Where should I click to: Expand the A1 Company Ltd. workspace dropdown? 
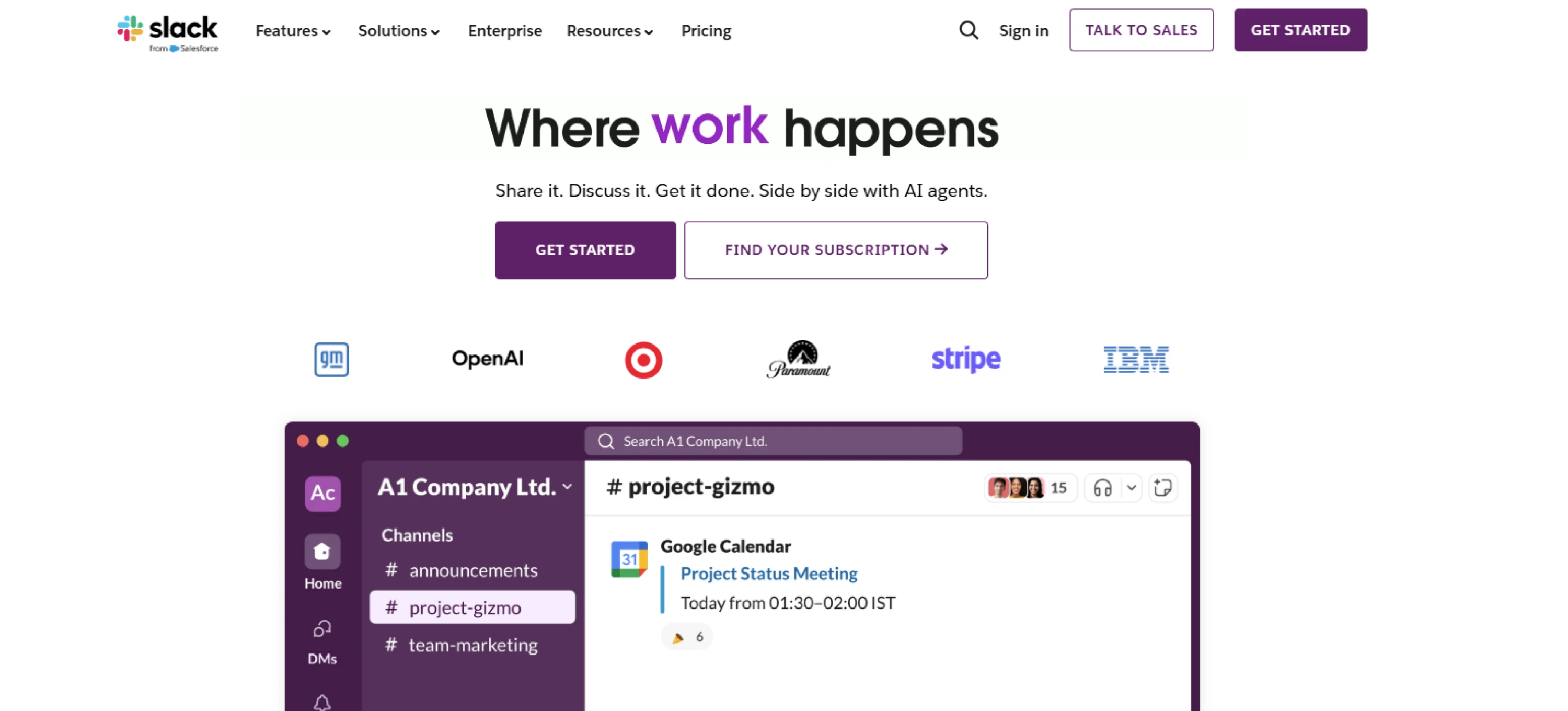click(x=568, y=486)
